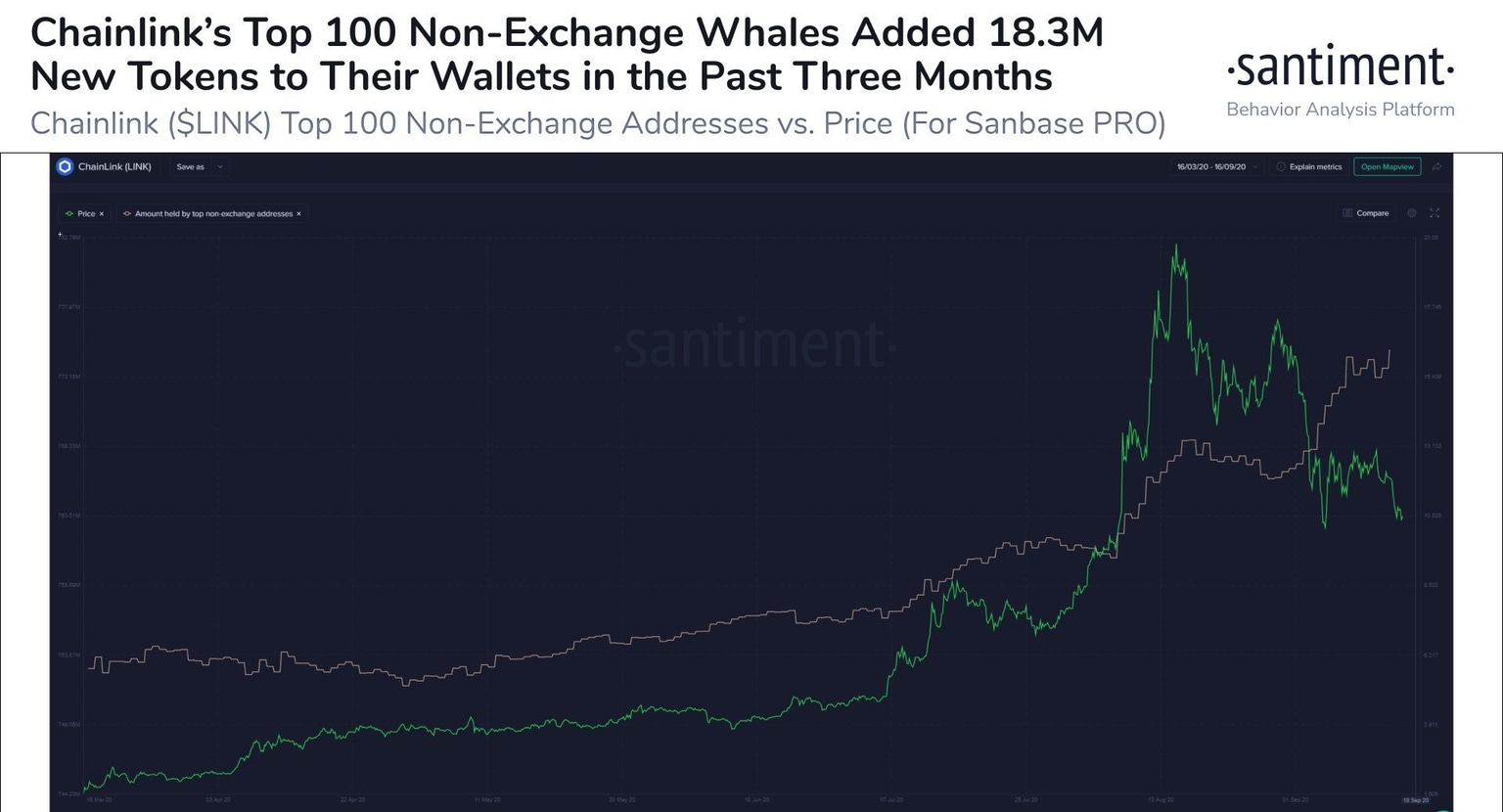Open chart settings via the gear icon

pyautogui.click(x=1412, y=213)
